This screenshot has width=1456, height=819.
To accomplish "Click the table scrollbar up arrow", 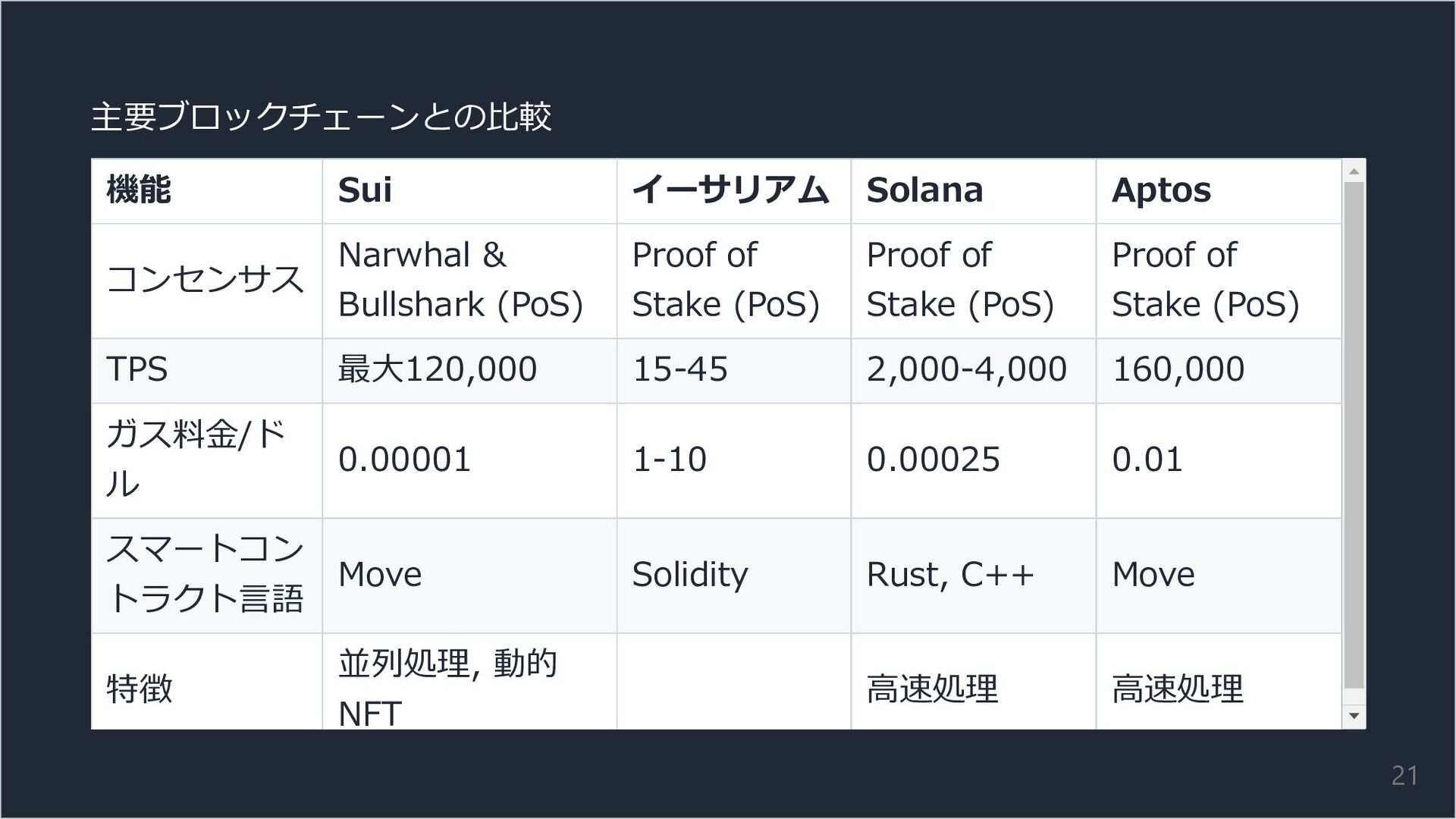I will (x=1354, y=171).
